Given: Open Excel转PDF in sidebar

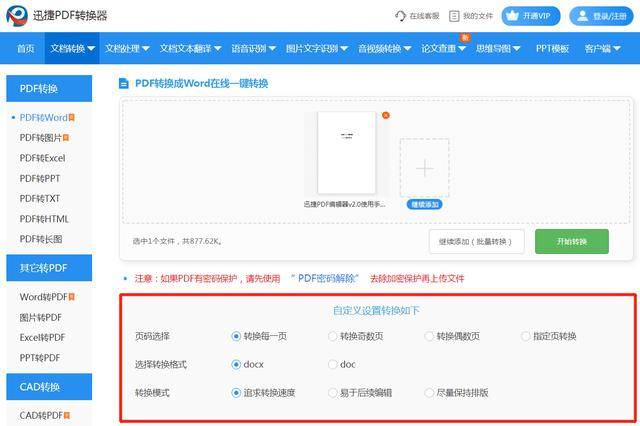Looking at the screenshot, I should (x=42, y=337).
